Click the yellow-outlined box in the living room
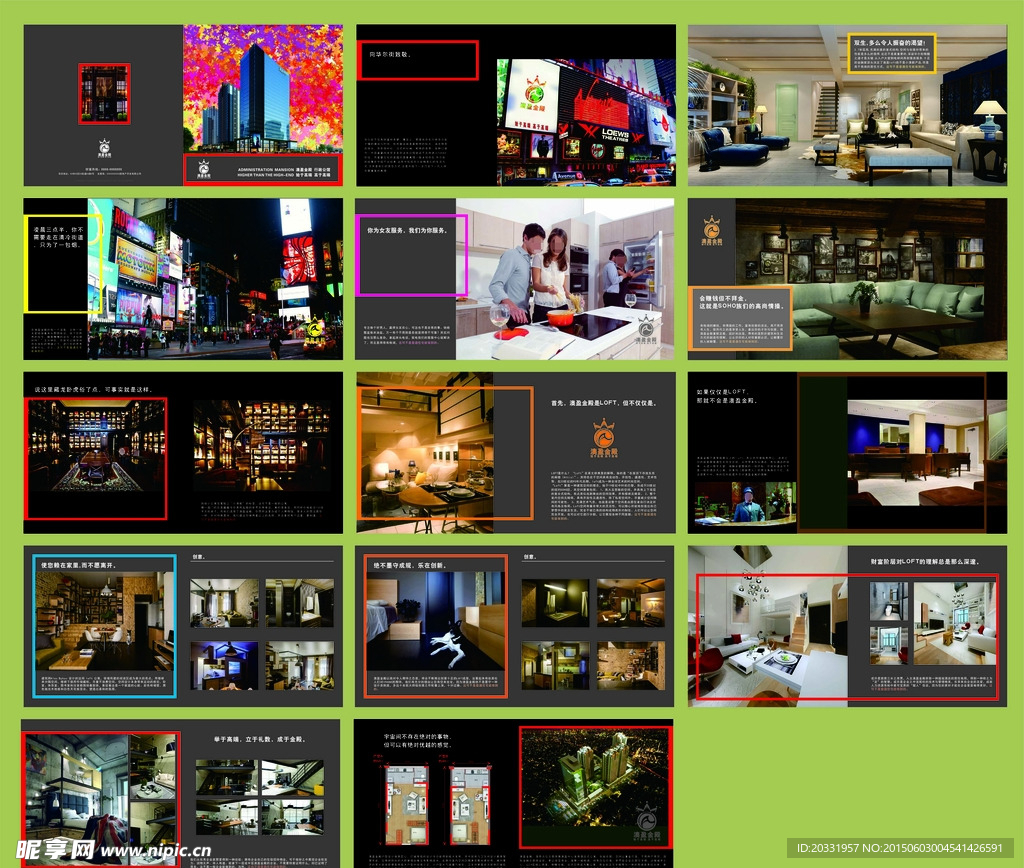 click(892, 54)
